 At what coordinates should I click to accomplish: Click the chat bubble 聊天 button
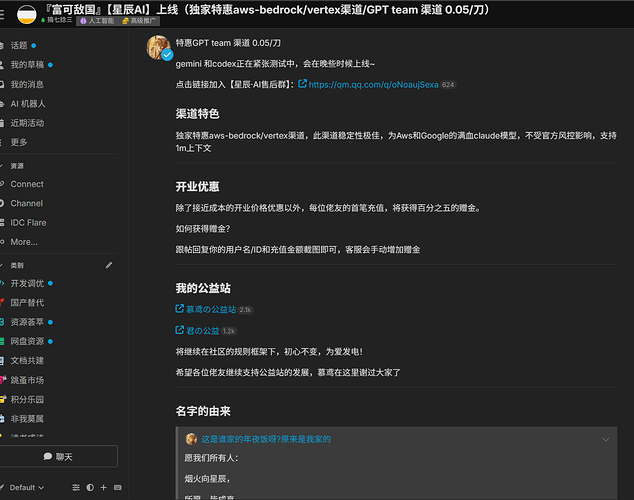(x=58, y=456)
